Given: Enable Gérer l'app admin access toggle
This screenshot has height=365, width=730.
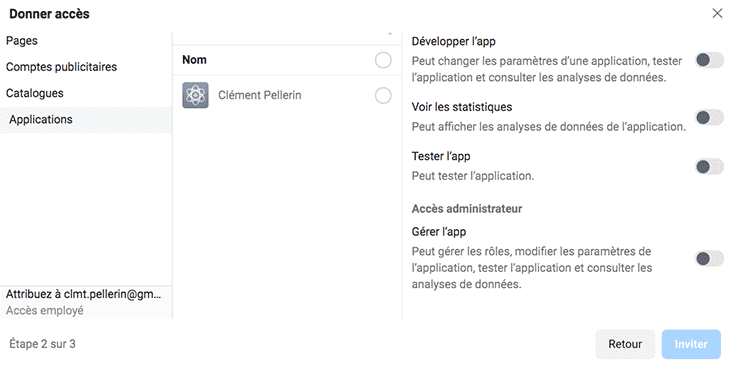Looking at the screenshot, I should [710, 258].
